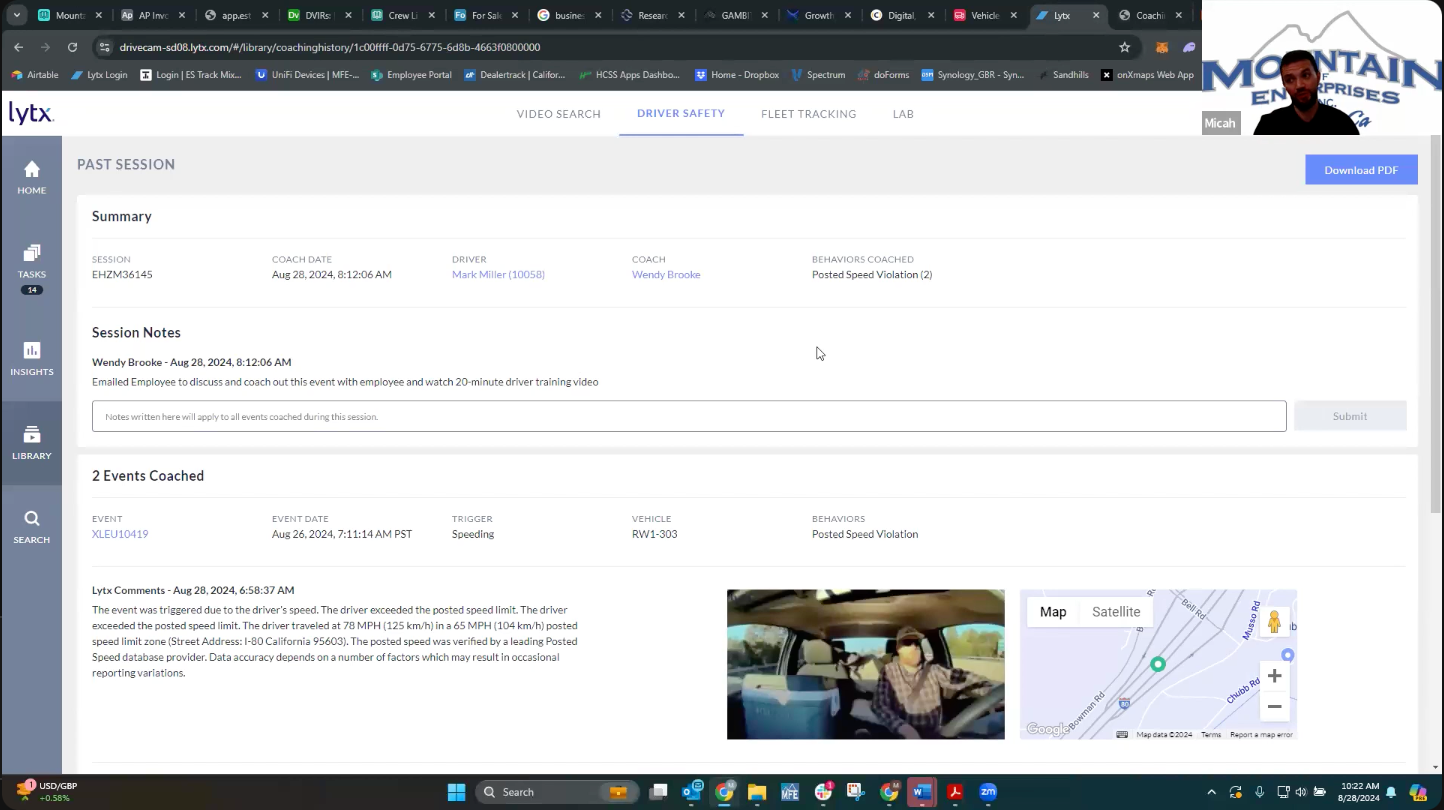The height and width of the screenshot is (810, 1444).
Task: Open map keyboard shortcuts icon
Action: (x=1122, y=734)
